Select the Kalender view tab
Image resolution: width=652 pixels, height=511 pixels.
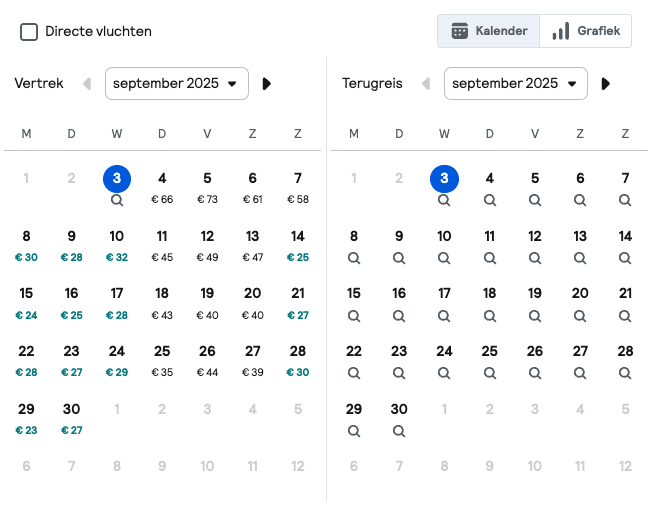489,31
